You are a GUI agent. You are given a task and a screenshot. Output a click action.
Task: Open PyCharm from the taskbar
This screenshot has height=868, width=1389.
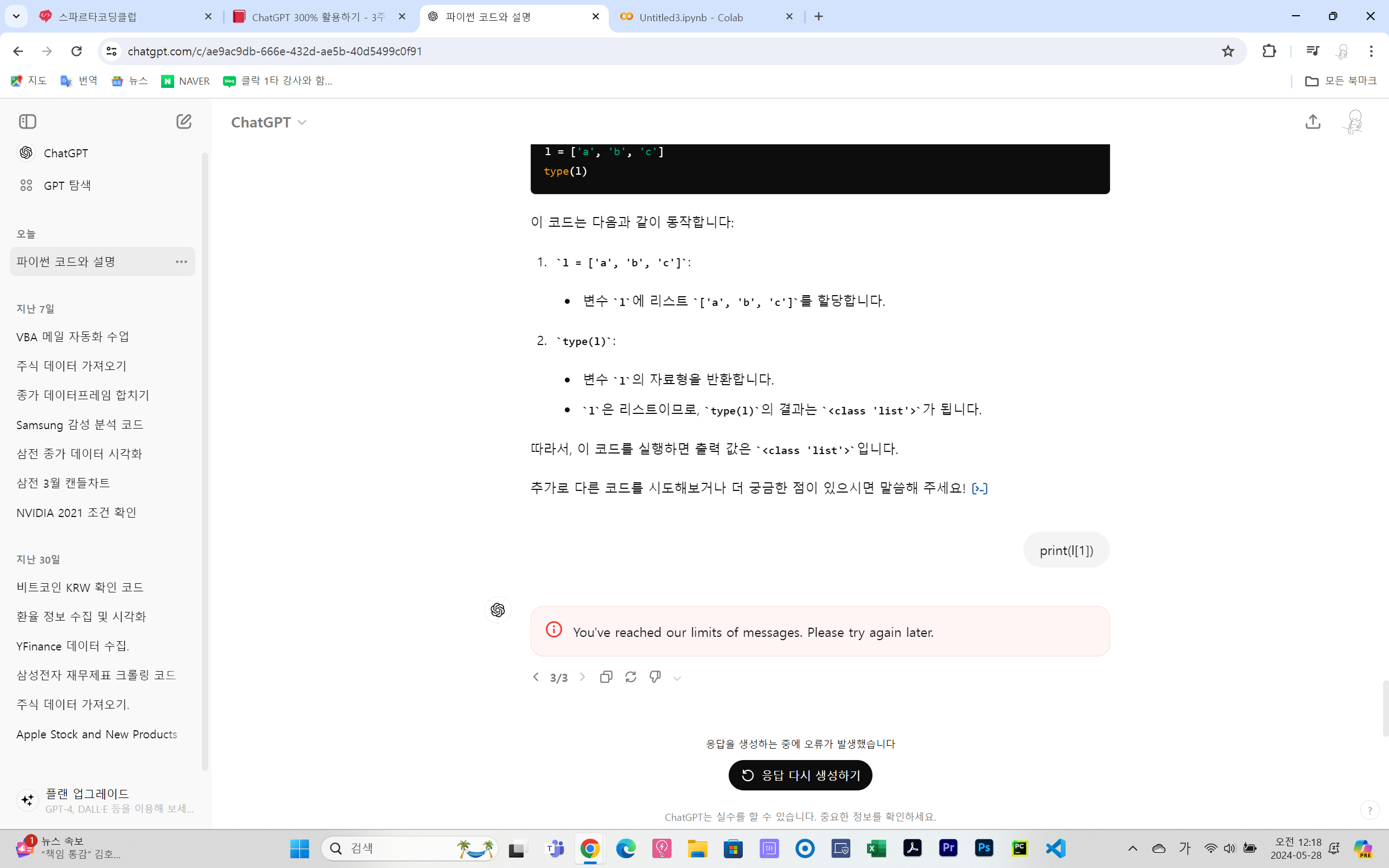point(1020,848)
